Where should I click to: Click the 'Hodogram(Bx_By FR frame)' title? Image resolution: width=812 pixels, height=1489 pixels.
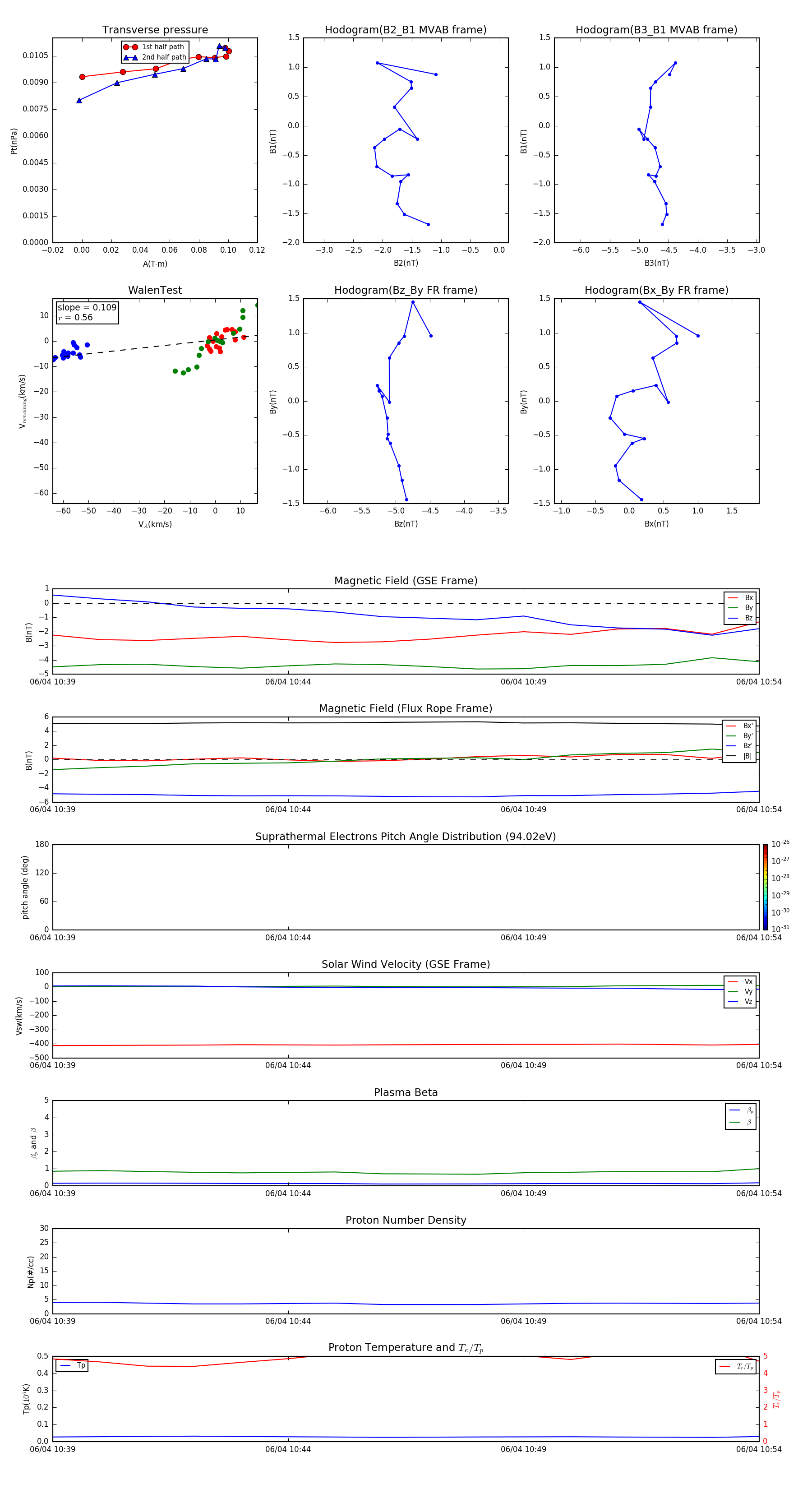point(656,290)
